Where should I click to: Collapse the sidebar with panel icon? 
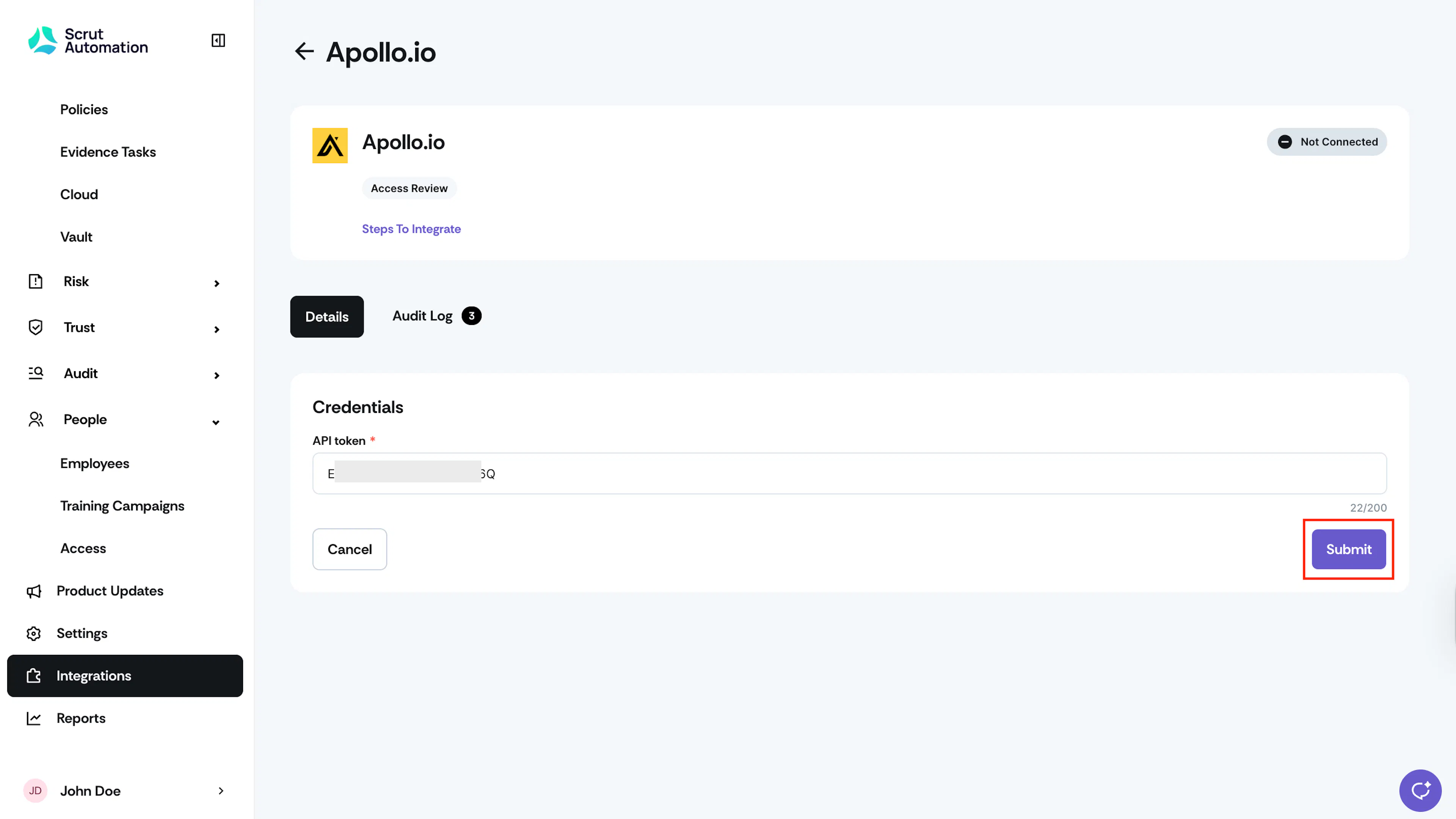coord(218,40)
